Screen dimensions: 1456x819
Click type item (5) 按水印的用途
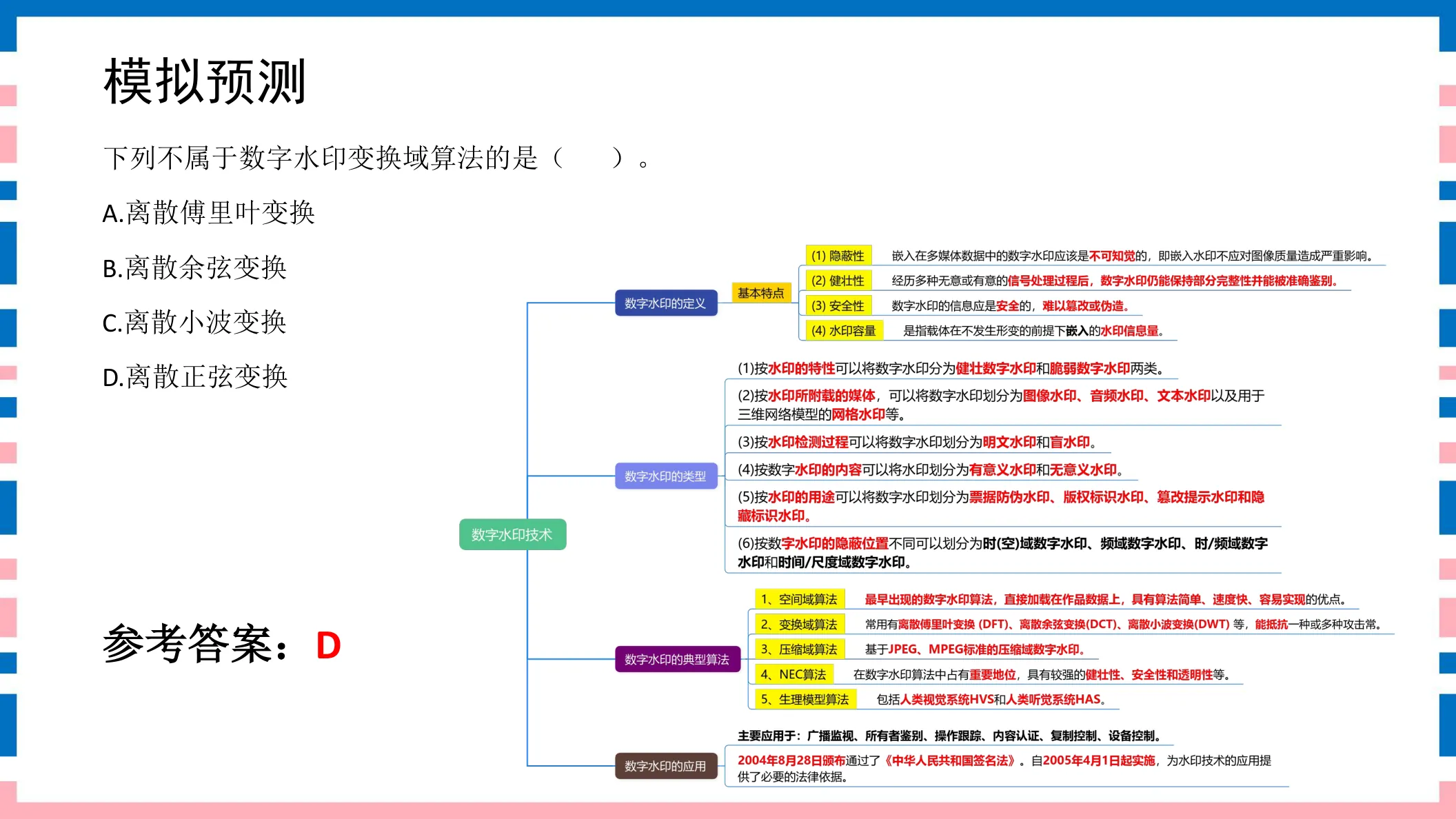(1001, 506)
